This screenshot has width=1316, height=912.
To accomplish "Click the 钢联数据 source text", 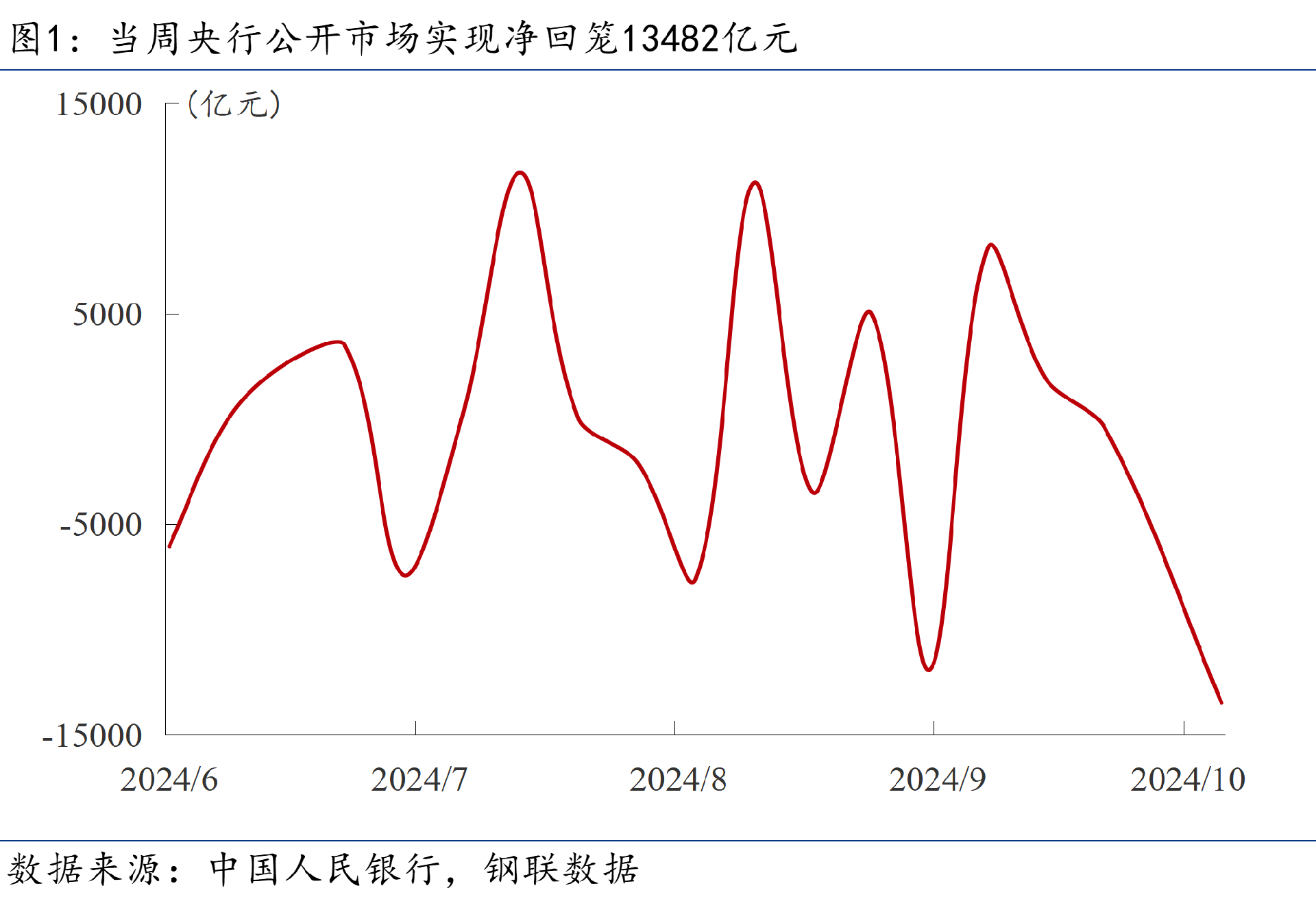I will (561, 870).
